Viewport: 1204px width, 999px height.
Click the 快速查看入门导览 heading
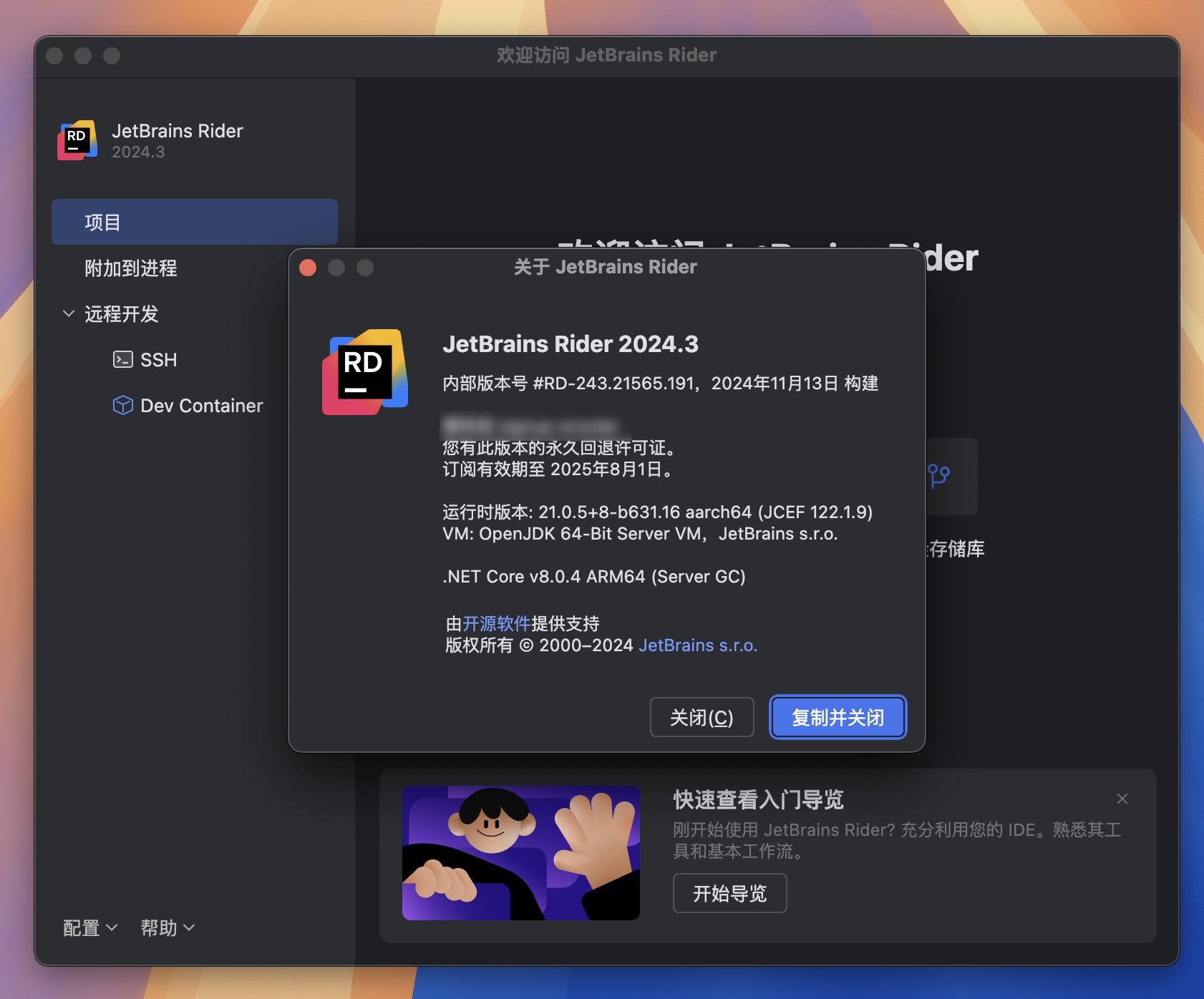click(758, 799)
